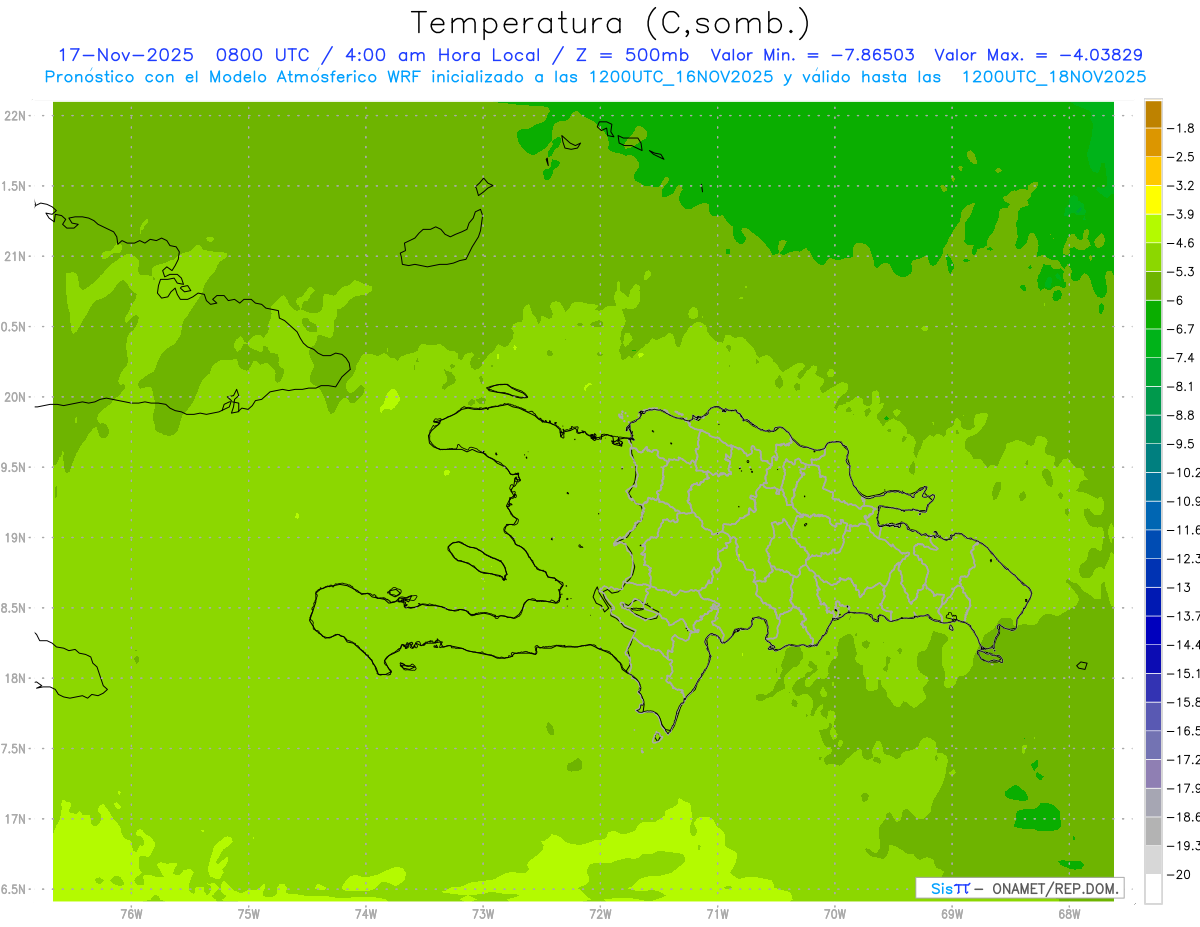Click the blue swatch between -11.6 and -12.3
This screenshot has height=927, width=1200.
(x=1153, y=544)
